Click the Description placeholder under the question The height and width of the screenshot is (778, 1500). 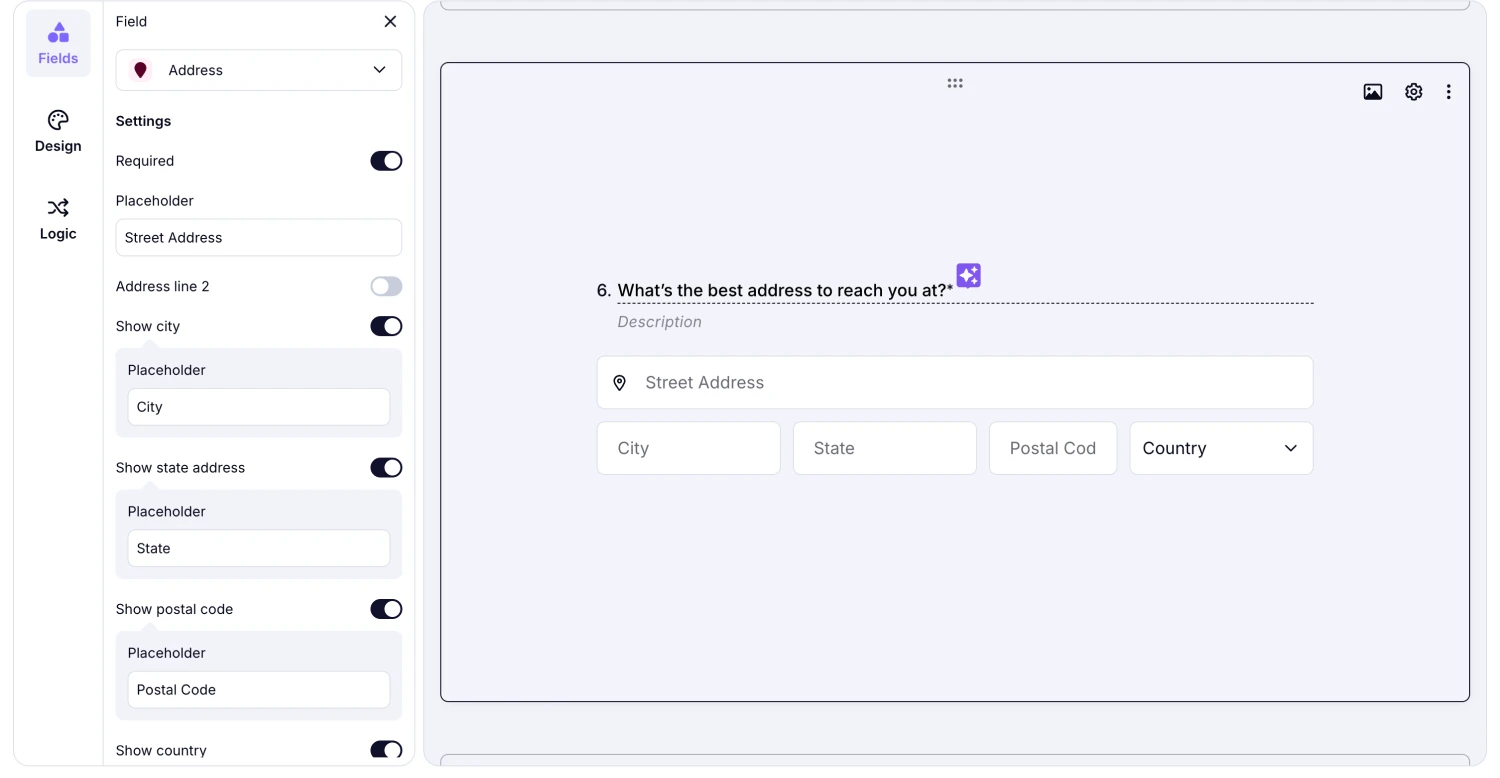[659, 321]
